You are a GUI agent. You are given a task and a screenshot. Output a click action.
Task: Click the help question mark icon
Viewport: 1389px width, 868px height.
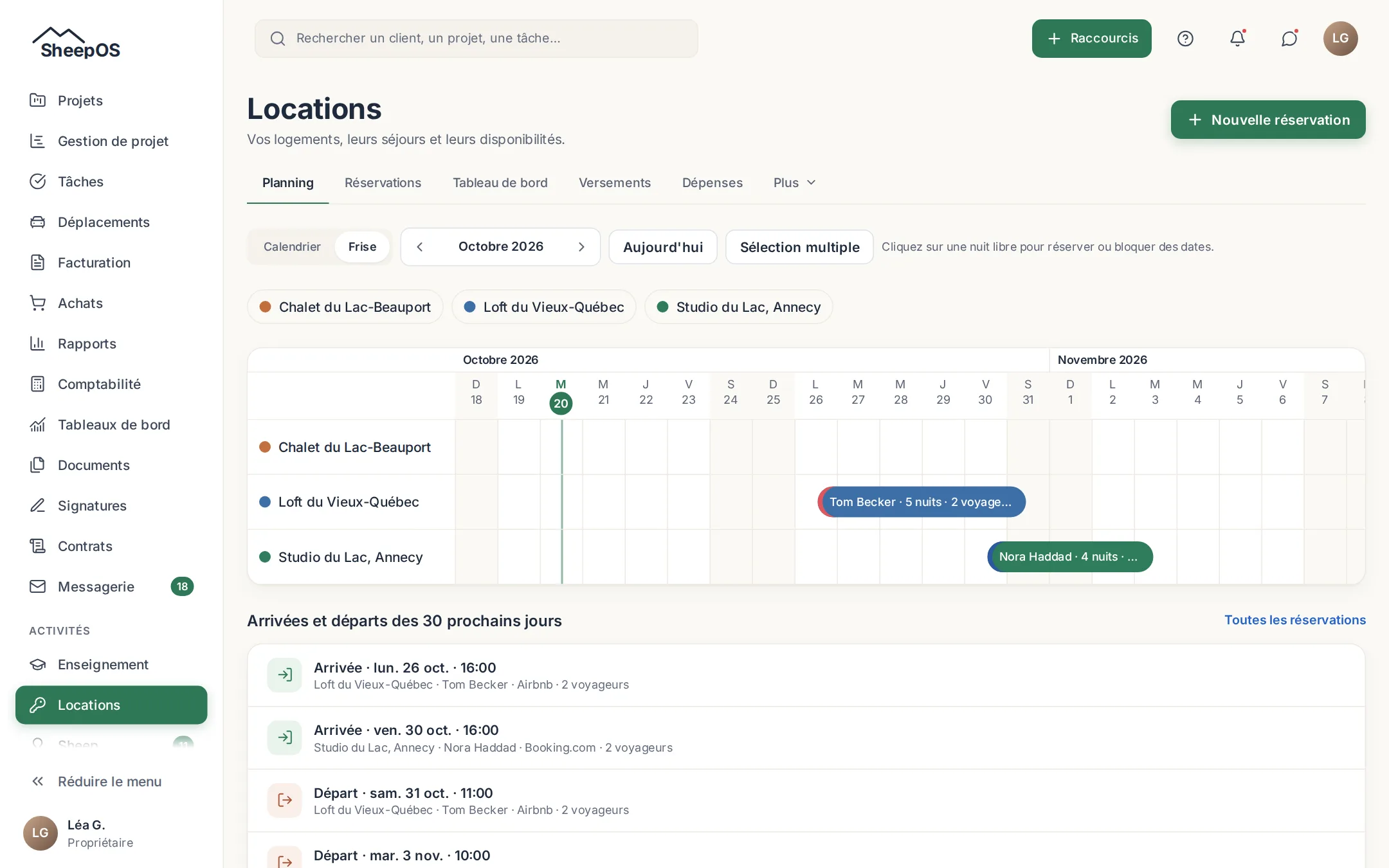pyautogui.click(x=1185, y=39)
